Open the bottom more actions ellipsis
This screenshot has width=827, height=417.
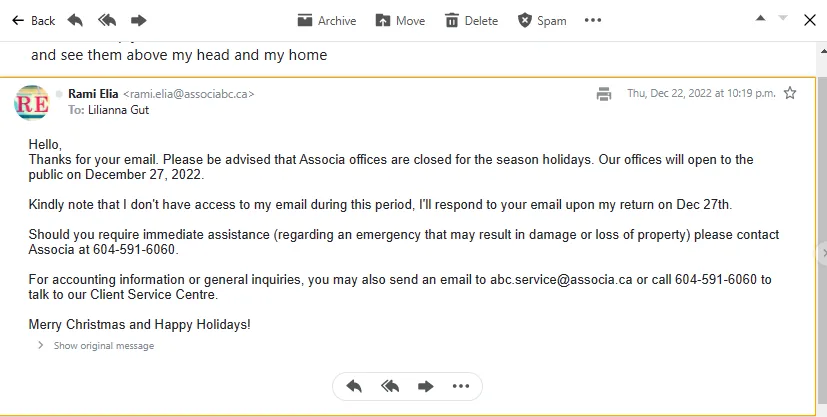[461, 386]
